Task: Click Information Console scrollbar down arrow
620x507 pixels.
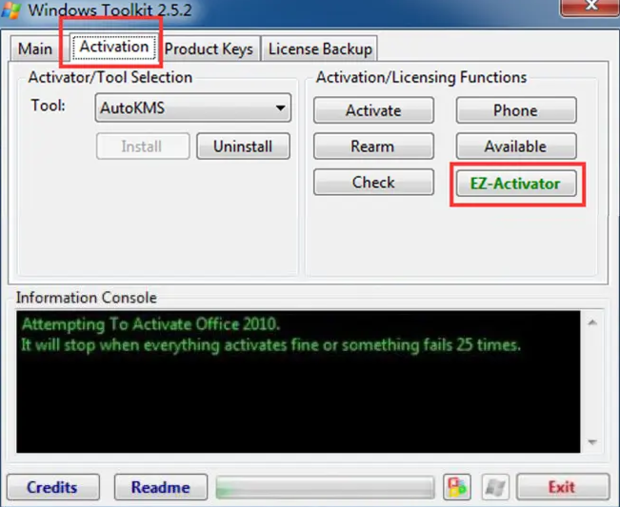Action: [x=592, y=442]
